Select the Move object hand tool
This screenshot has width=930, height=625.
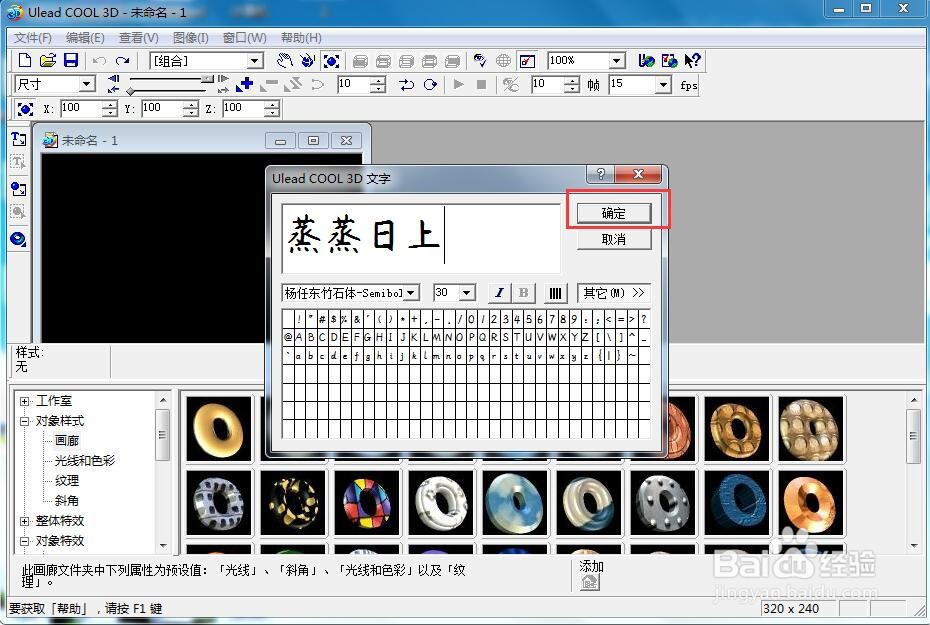pyautogui.click(x=285, y=60)
